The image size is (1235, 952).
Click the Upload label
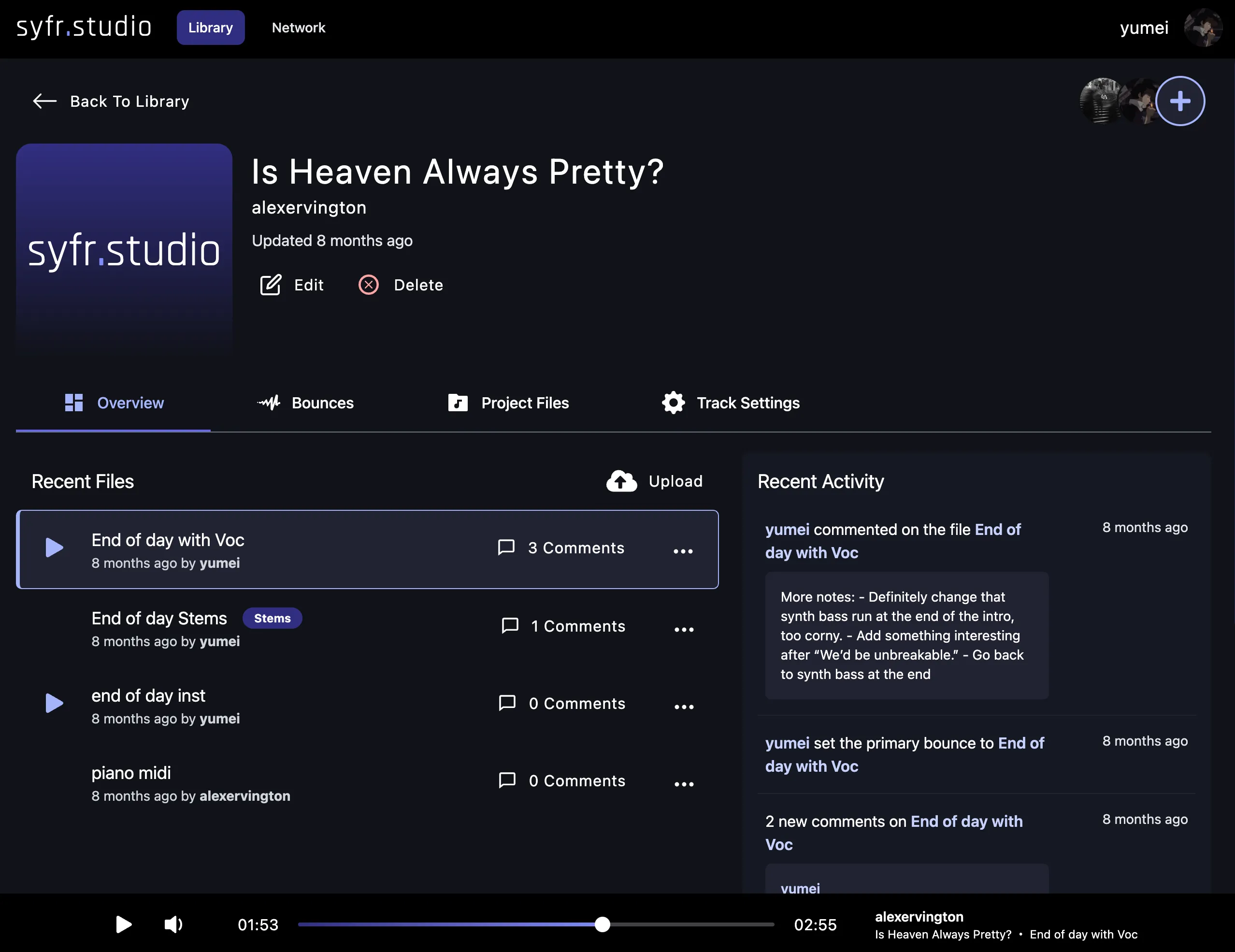[x=675, y=481]
